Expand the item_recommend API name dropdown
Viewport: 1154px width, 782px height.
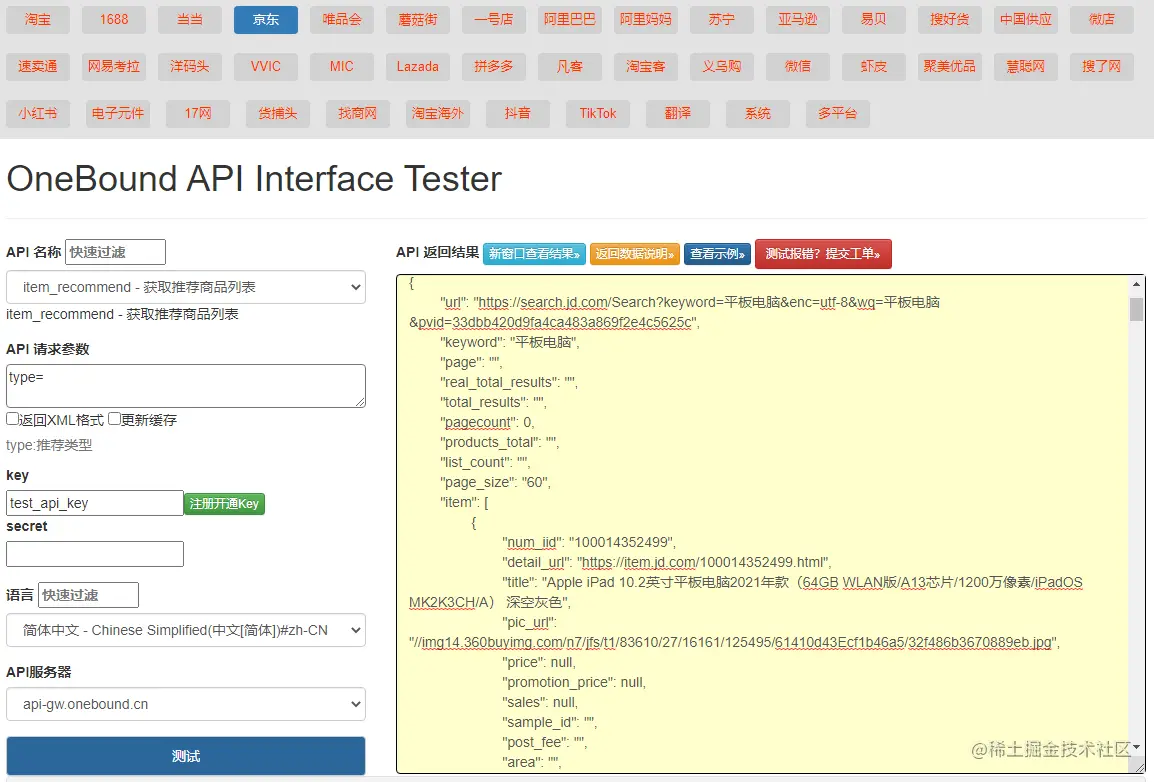pyautogui.click(x=185, y=288)
